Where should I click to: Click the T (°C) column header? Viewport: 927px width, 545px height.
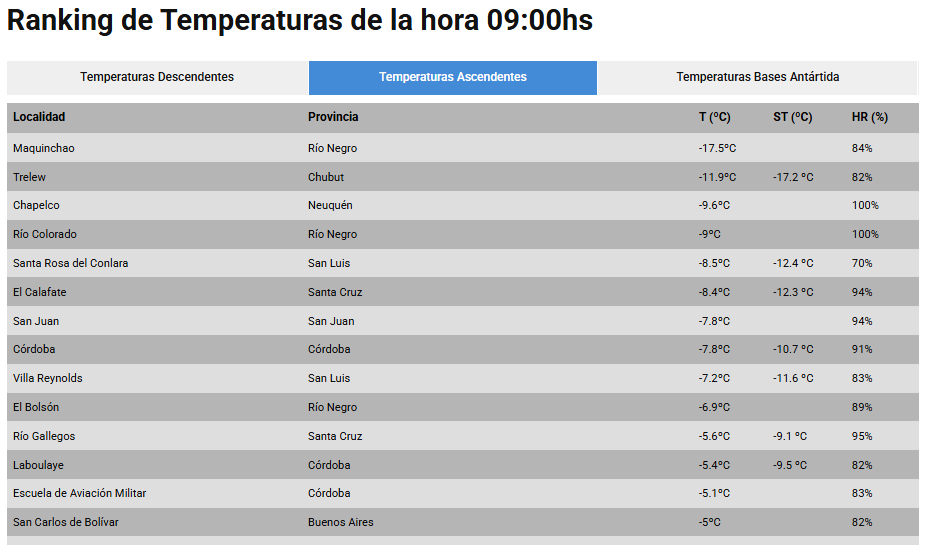(x=714, y=117)
